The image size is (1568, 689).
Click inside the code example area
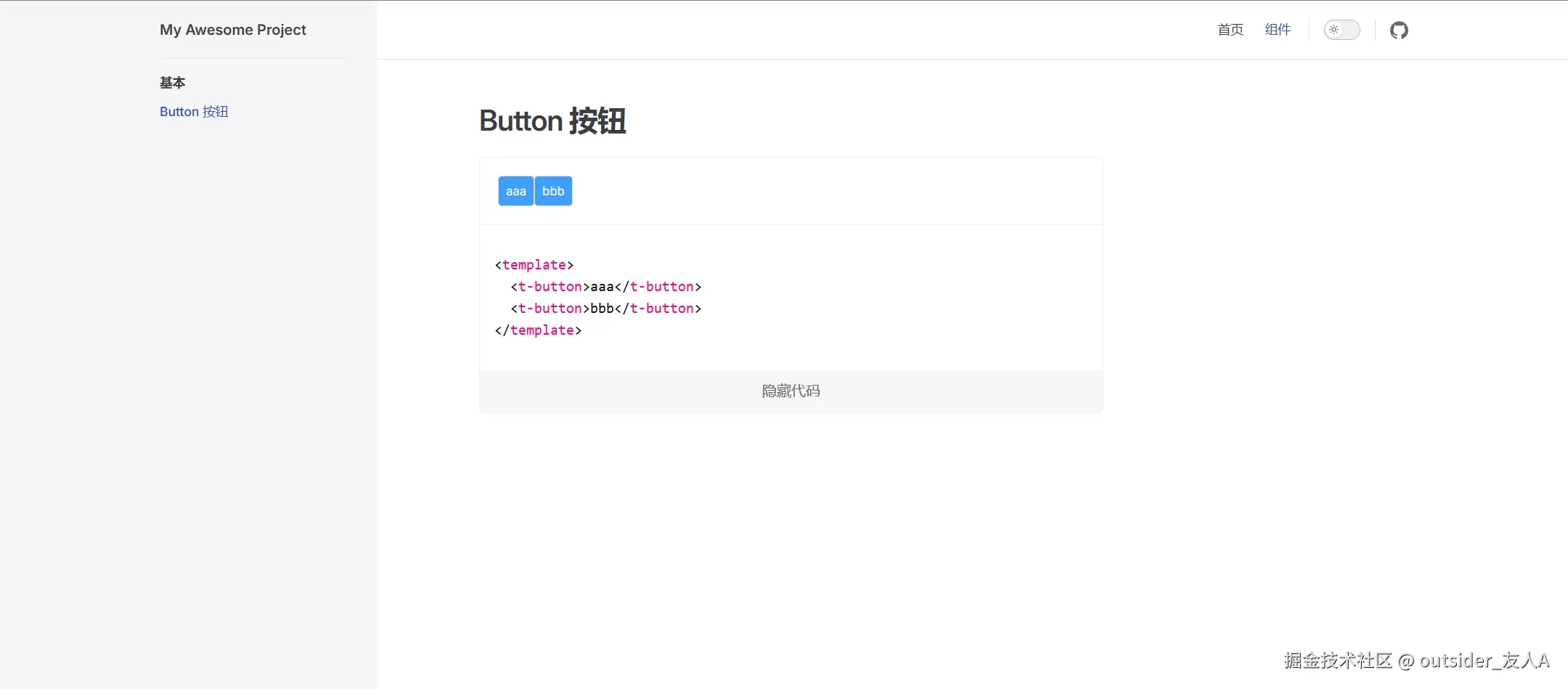click(791, 298)
